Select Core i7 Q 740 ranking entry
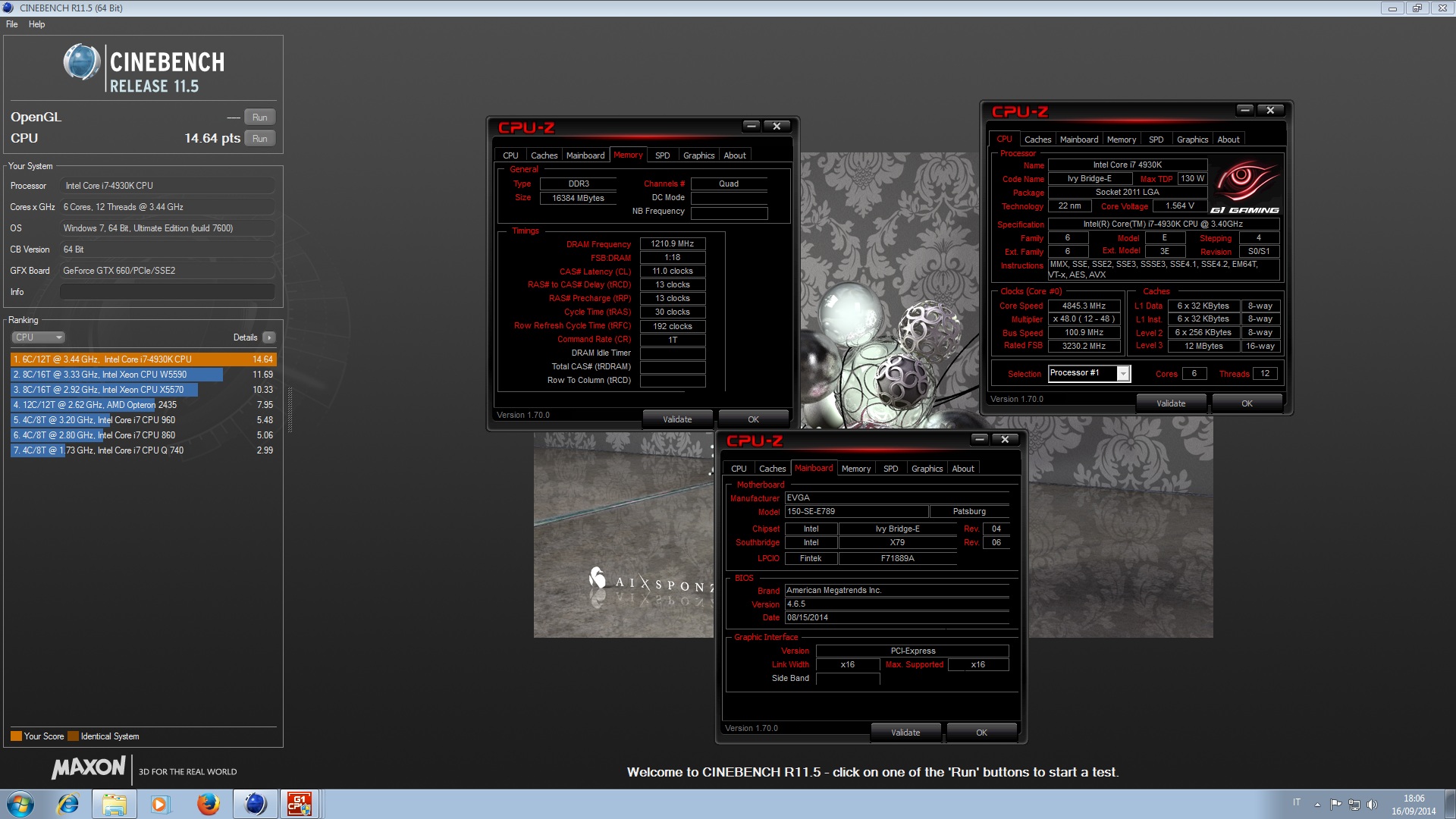The height and width of the screenshot is (819, 1456). click(x=143, y=450)
